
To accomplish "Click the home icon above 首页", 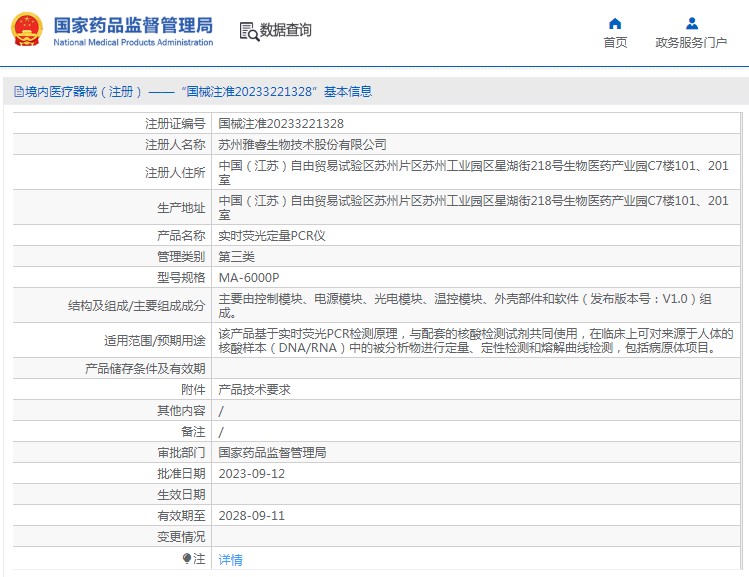I will 615,23.
